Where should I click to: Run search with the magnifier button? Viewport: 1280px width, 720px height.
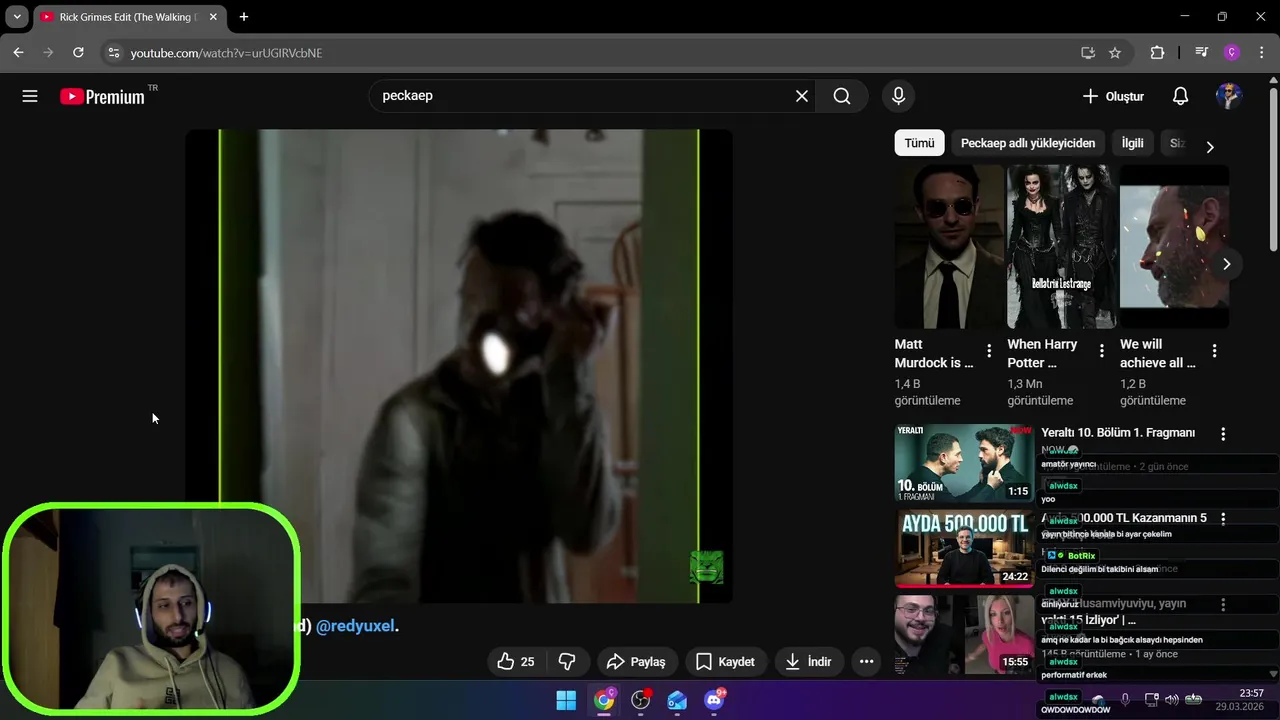click(842, 96)
